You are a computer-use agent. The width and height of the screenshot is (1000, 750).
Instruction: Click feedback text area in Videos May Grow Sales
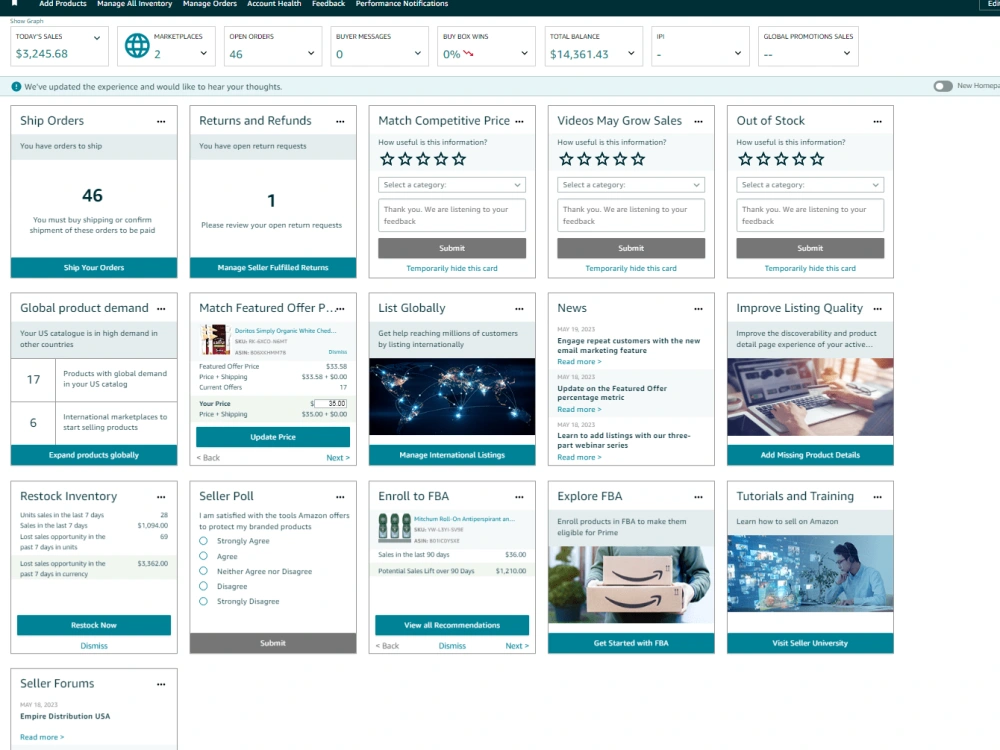pyautogui.click(x=631, y=215)
